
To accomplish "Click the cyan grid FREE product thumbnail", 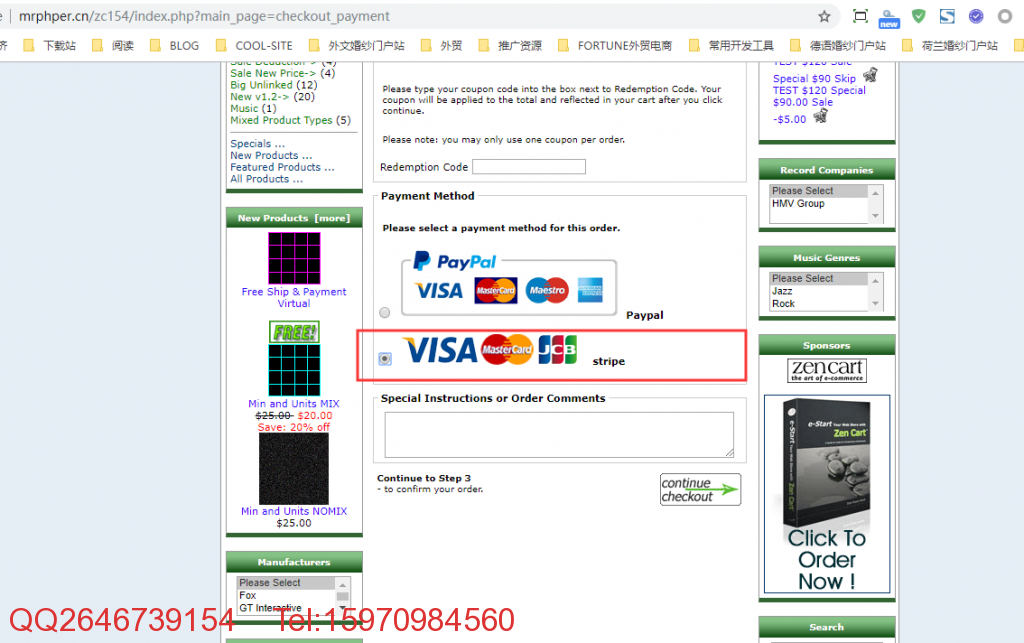I will (x=294, y=358).
